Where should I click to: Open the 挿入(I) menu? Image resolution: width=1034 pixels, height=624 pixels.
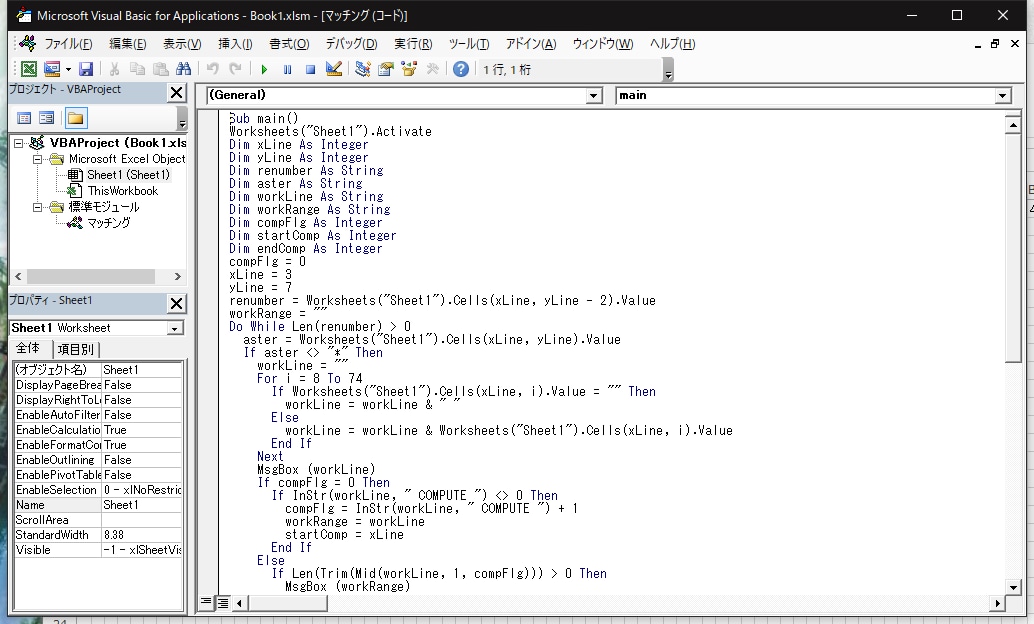pos(235,44)
